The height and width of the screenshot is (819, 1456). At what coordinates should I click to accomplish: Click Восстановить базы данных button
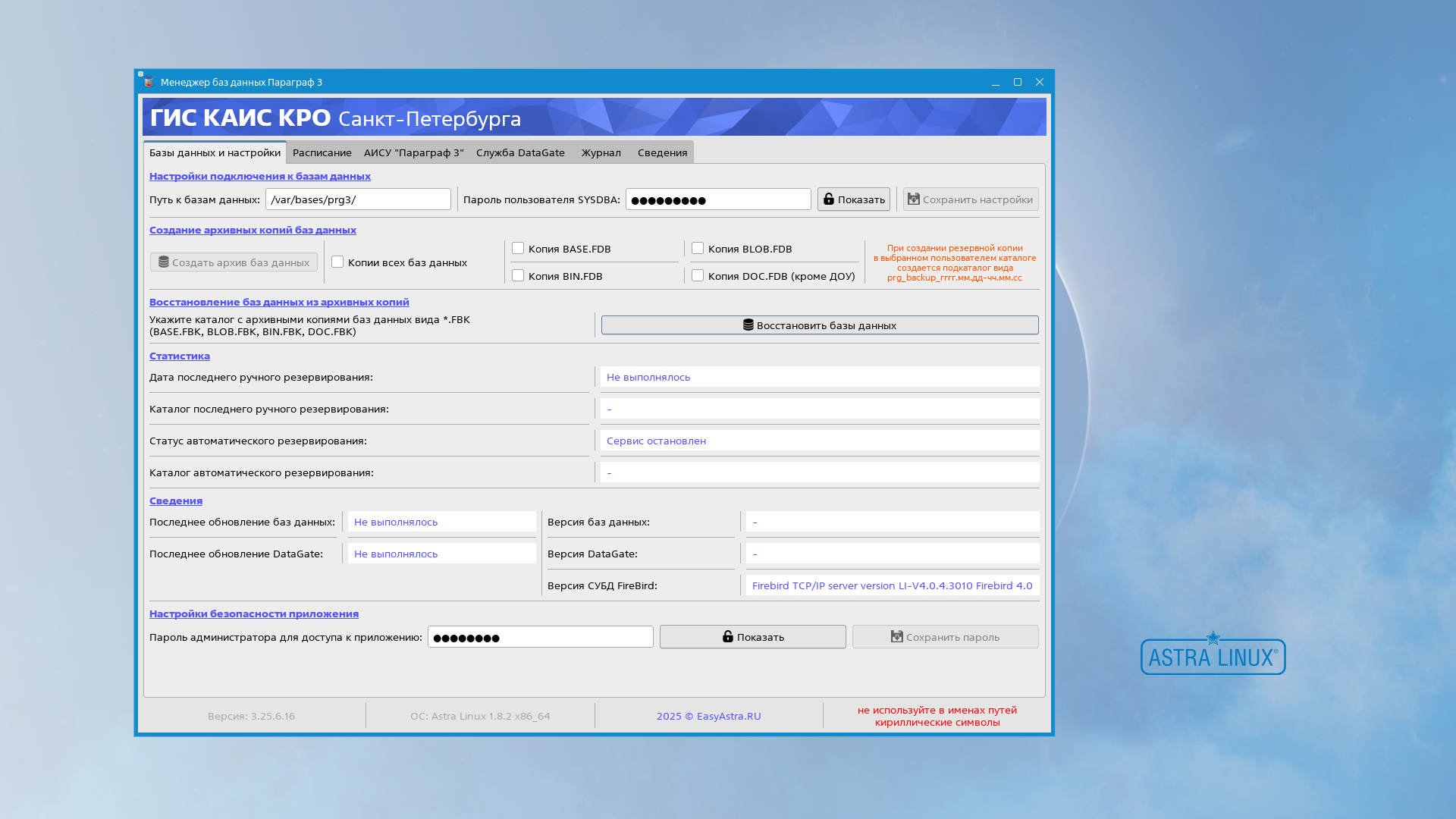tap(820, 325)
